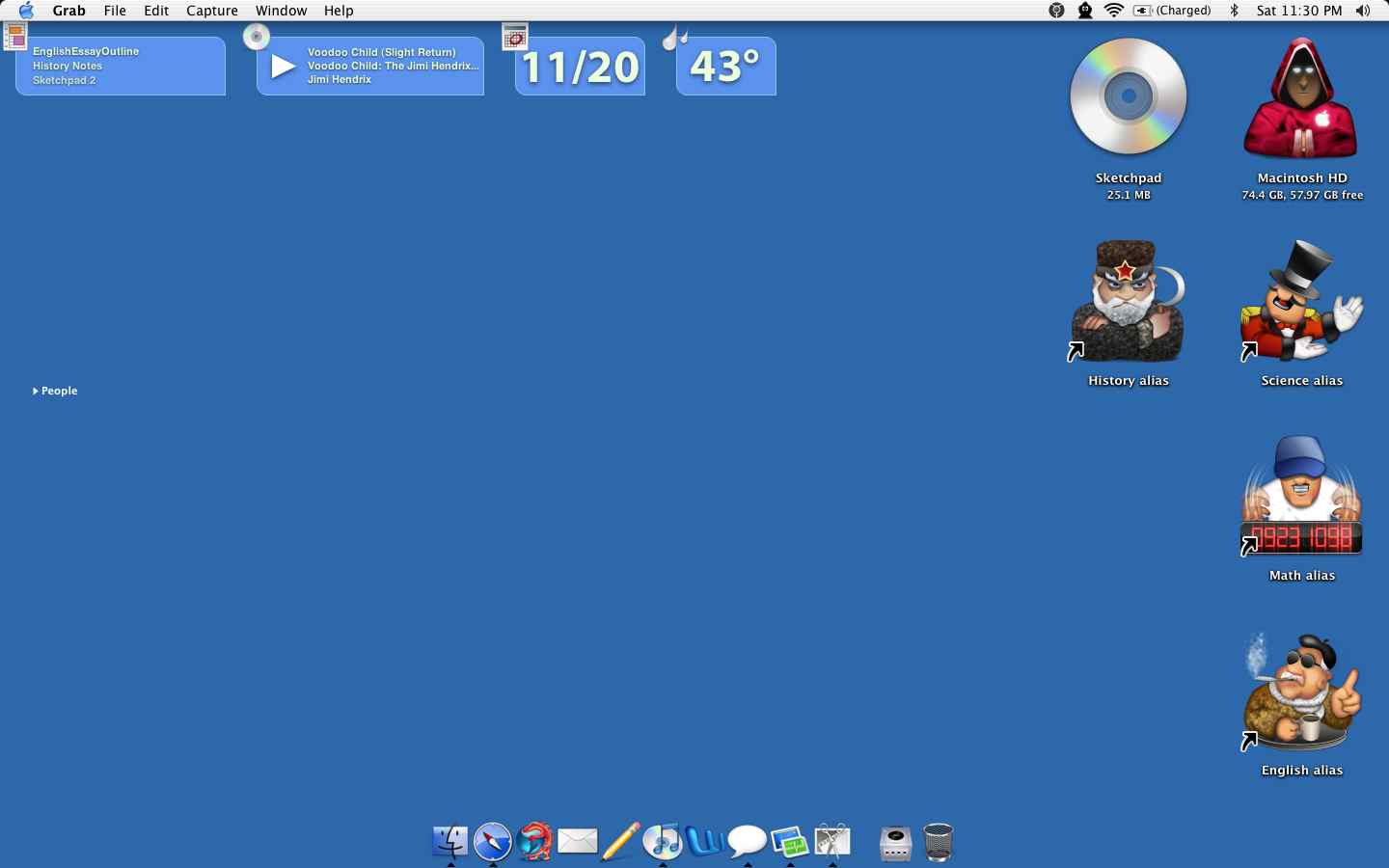The height and width of the screenshot is (868, 1389).
Task: Open the blue W Word icon in the Dock
Action: (x=705, y=841)
